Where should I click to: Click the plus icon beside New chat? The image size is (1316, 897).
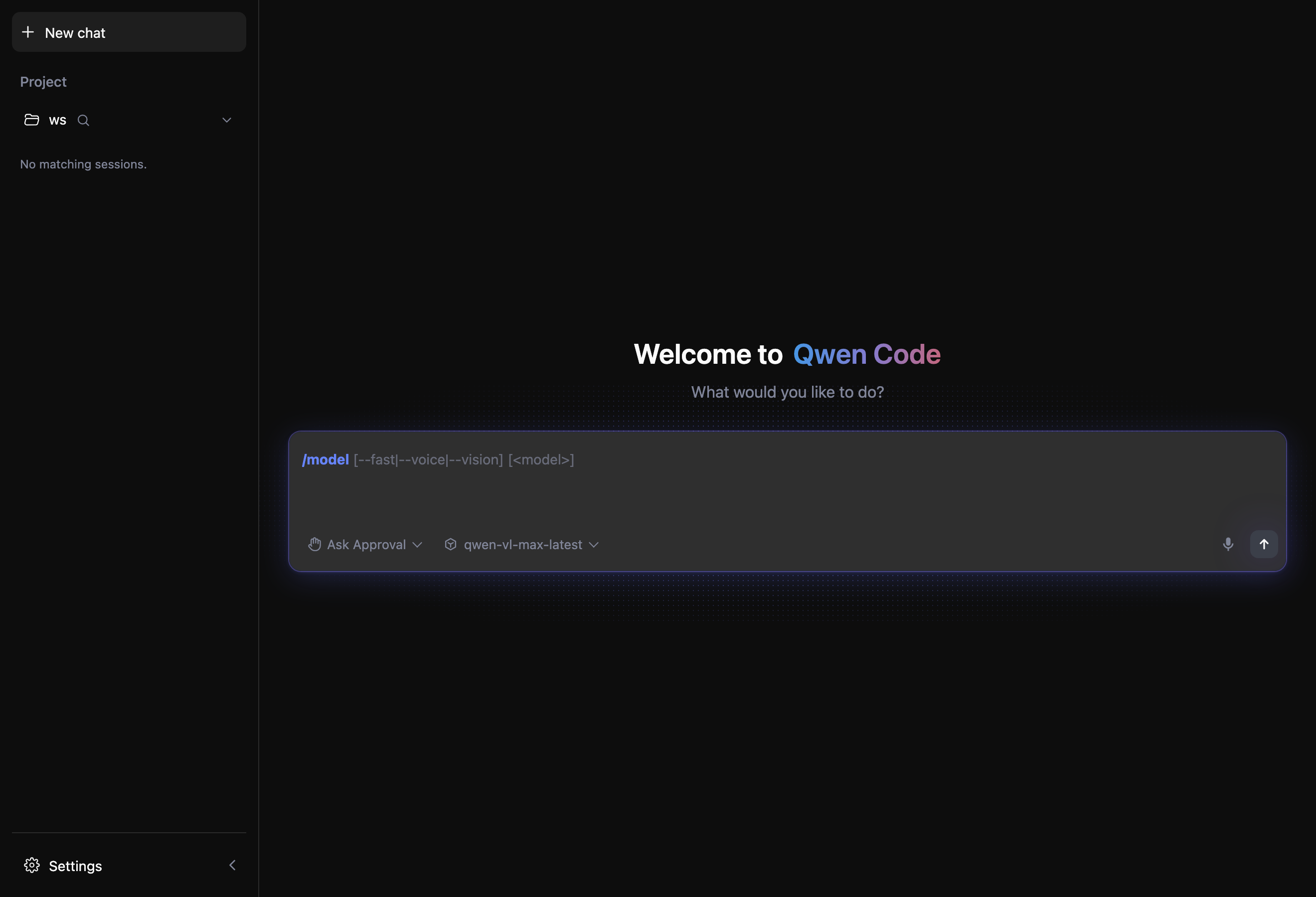coord(28,32)
